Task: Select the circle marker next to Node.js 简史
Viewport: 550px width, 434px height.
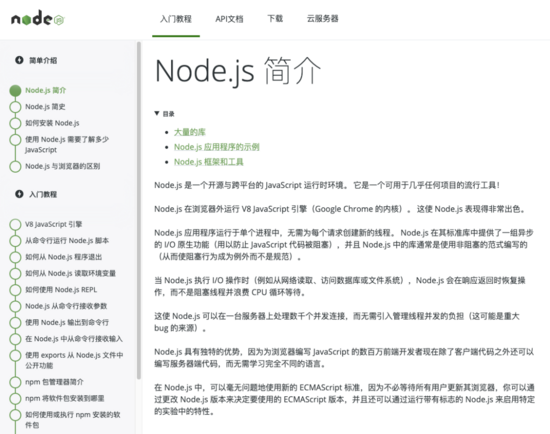Action: pos(15,107)
